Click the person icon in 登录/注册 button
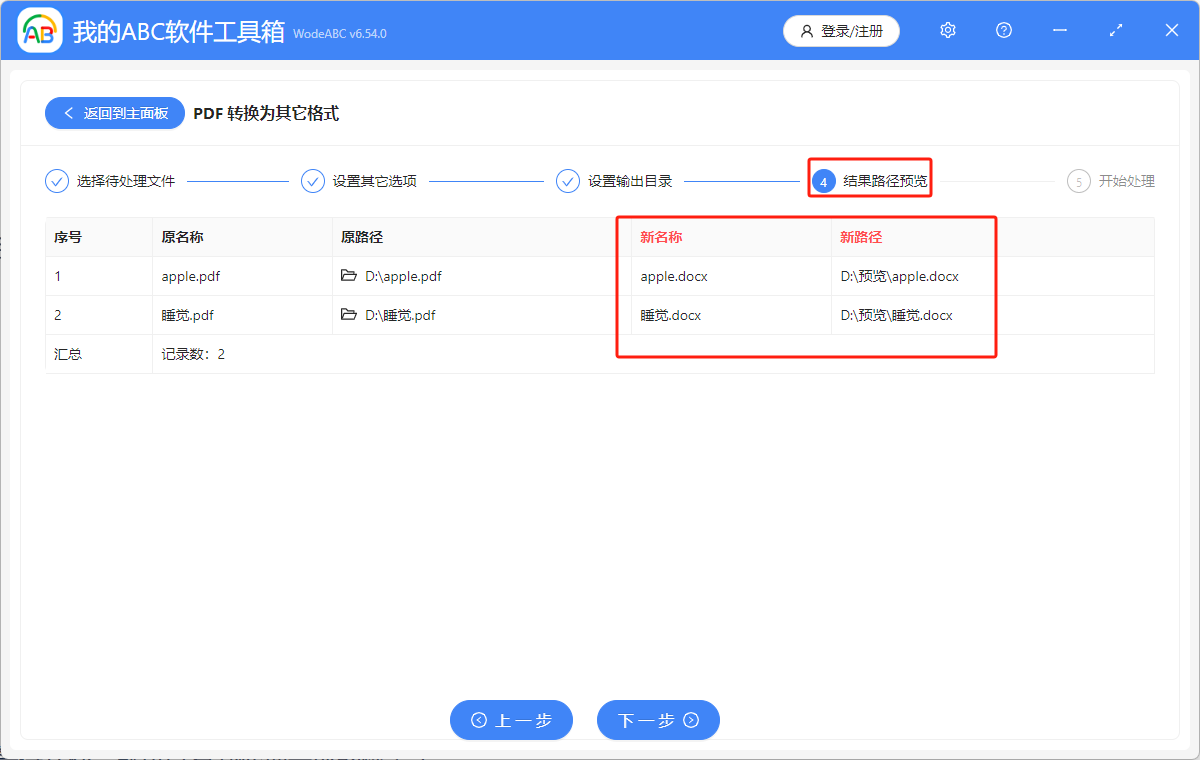 point(806,31)
